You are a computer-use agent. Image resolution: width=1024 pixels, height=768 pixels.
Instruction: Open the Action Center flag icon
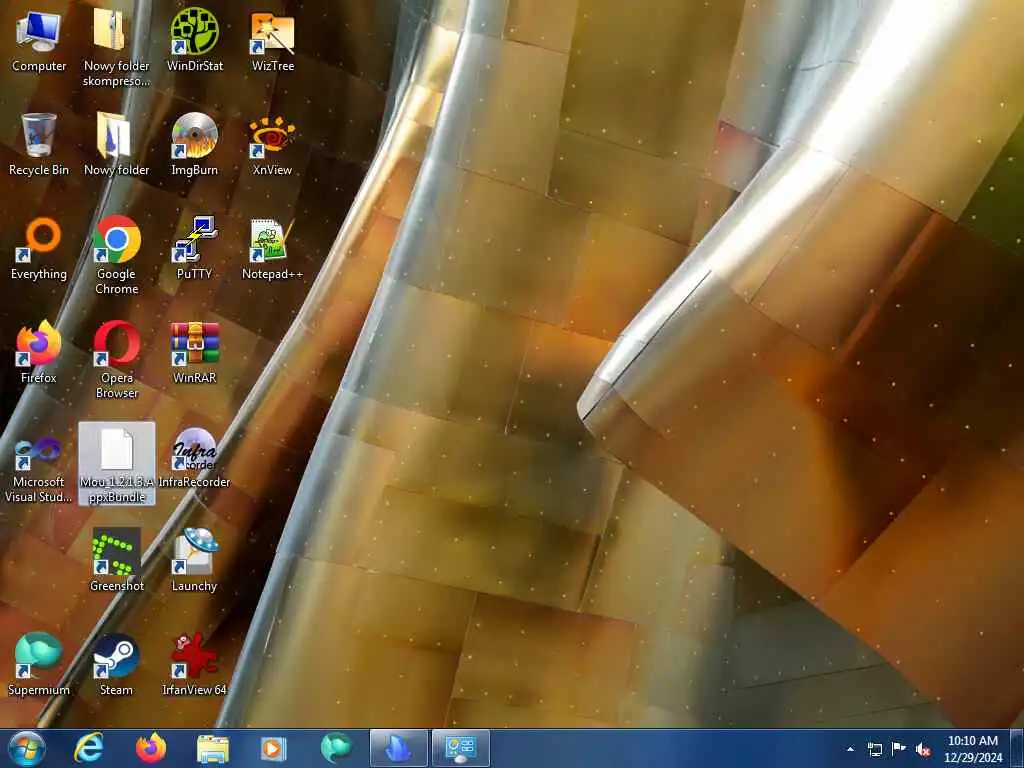899,749
